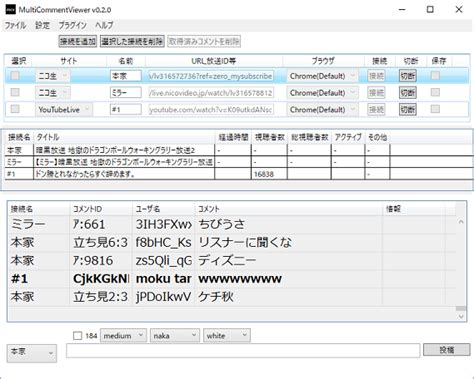Open the ヘルプ menu
This screenshot has width=474, height=379.
tap(104, 25)
